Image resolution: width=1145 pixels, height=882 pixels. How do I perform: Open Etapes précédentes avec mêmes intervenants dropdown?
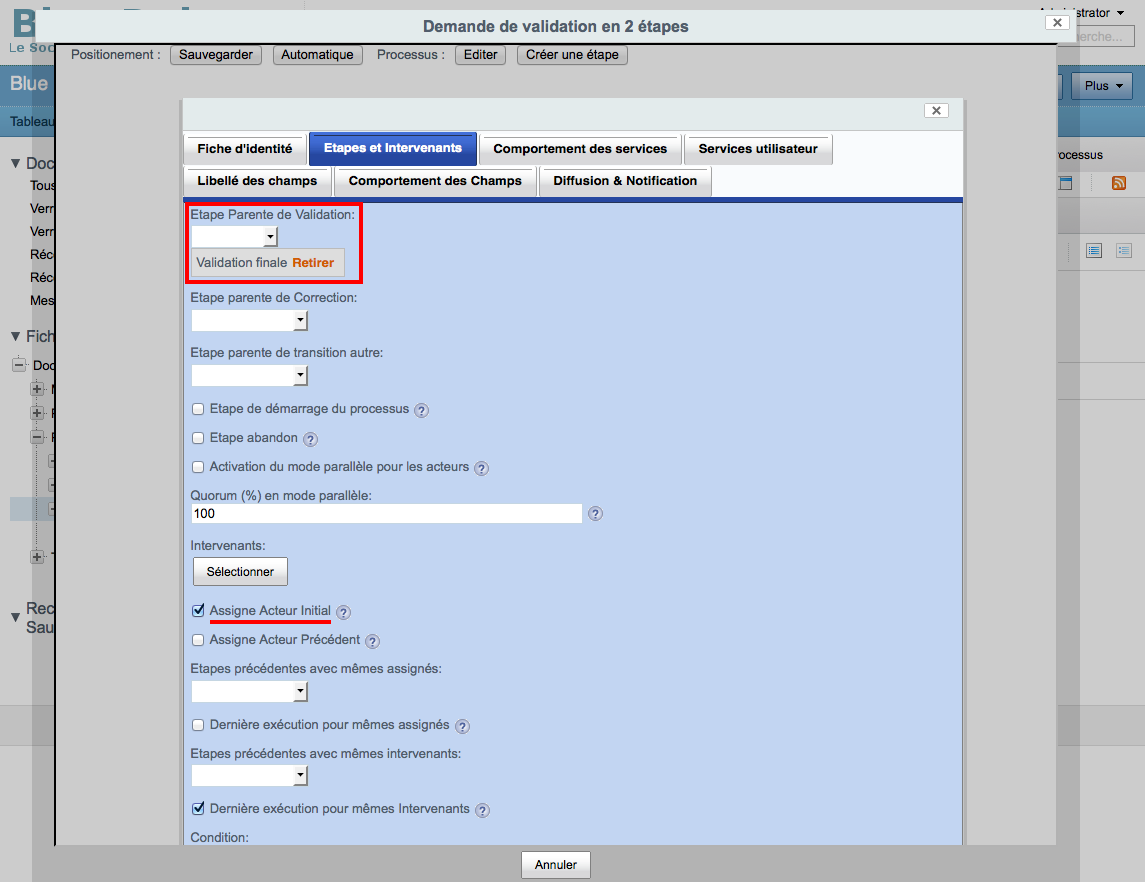(249, 775)
